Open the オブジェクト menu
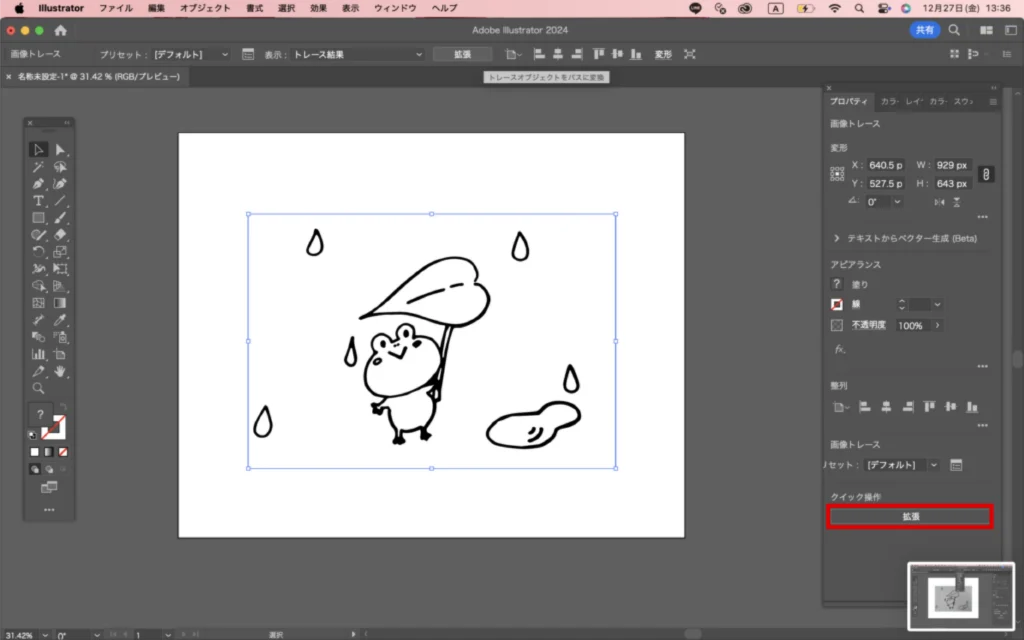Image resolution: width=1024 pixels, height=640 pixels. pyautogui.click(x=204, y=8)
